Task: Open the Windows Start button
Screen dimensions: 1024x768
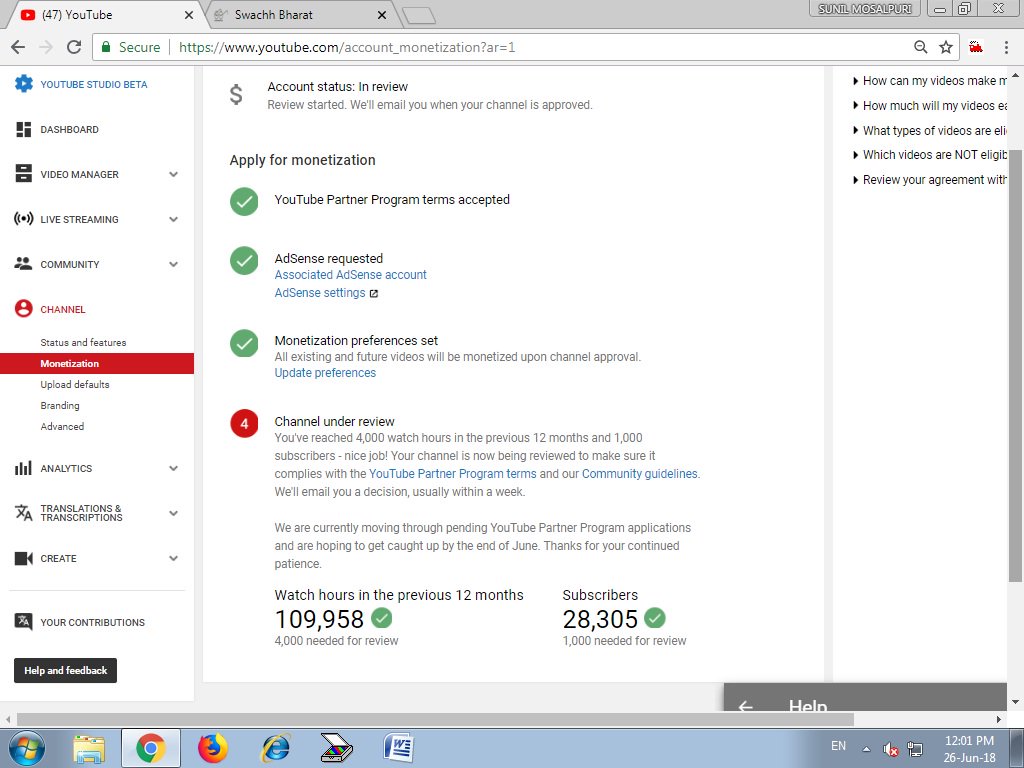Action: (26, 748)
